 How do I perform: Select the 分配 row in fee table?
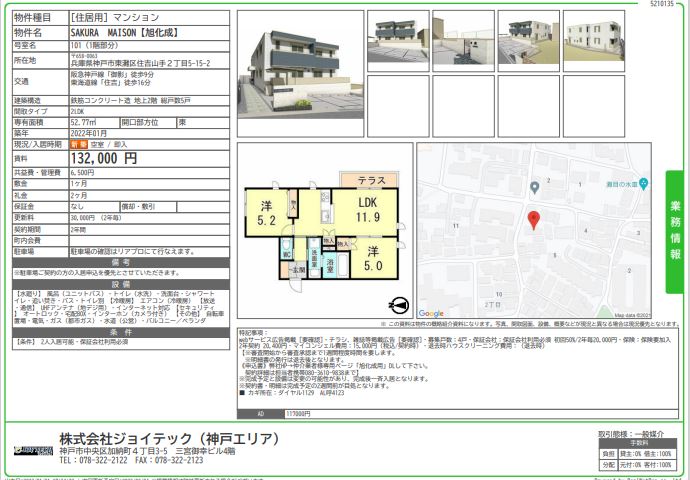tap(639, 465)
